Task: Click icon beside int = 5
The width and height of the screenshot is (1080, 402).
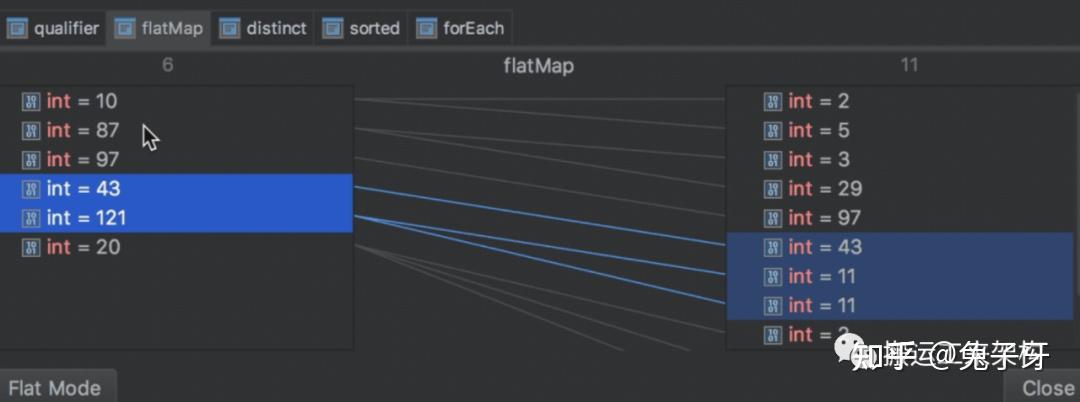Action: (773, 130)
